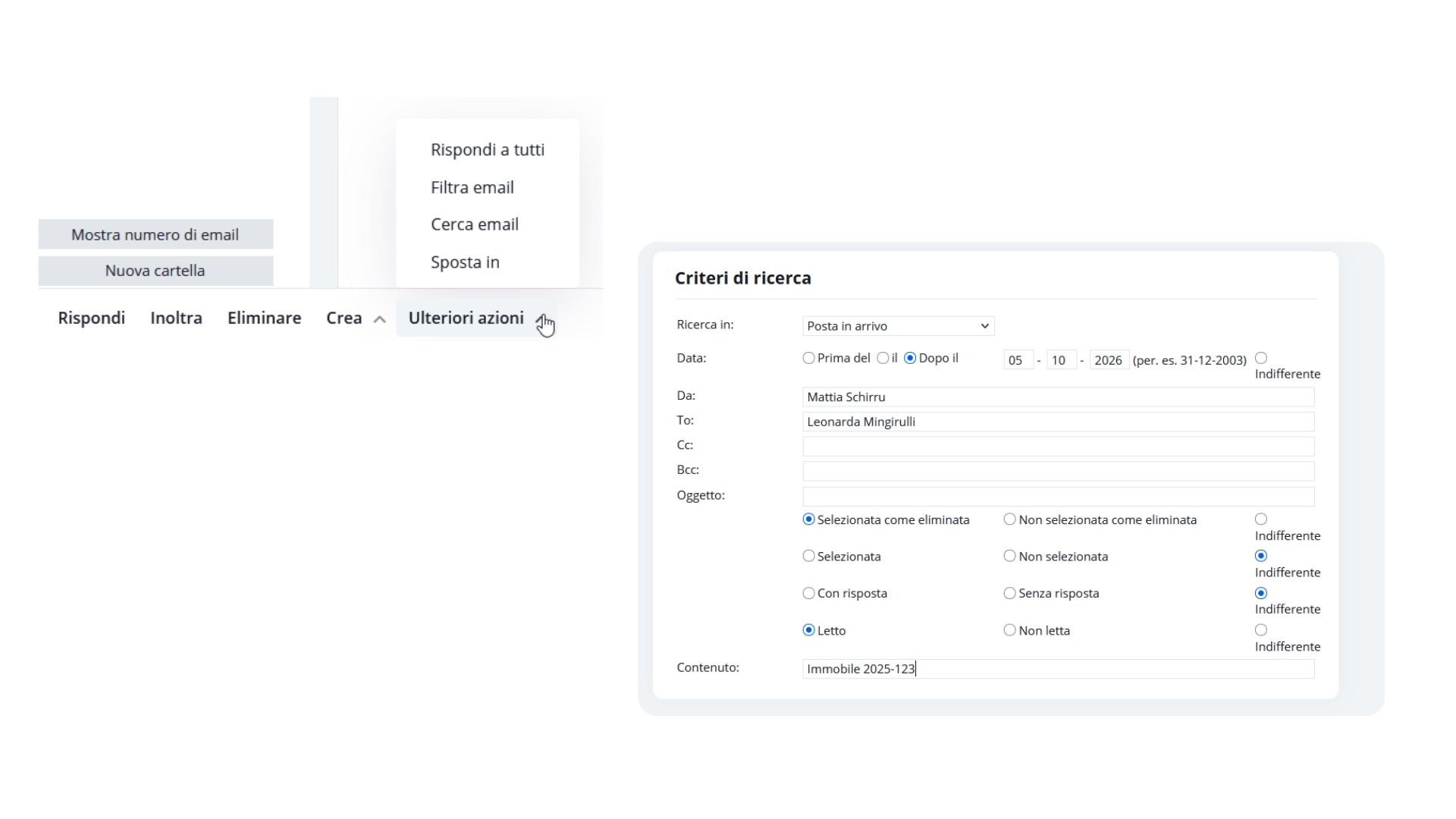Click the month field showing 10

1062,360
